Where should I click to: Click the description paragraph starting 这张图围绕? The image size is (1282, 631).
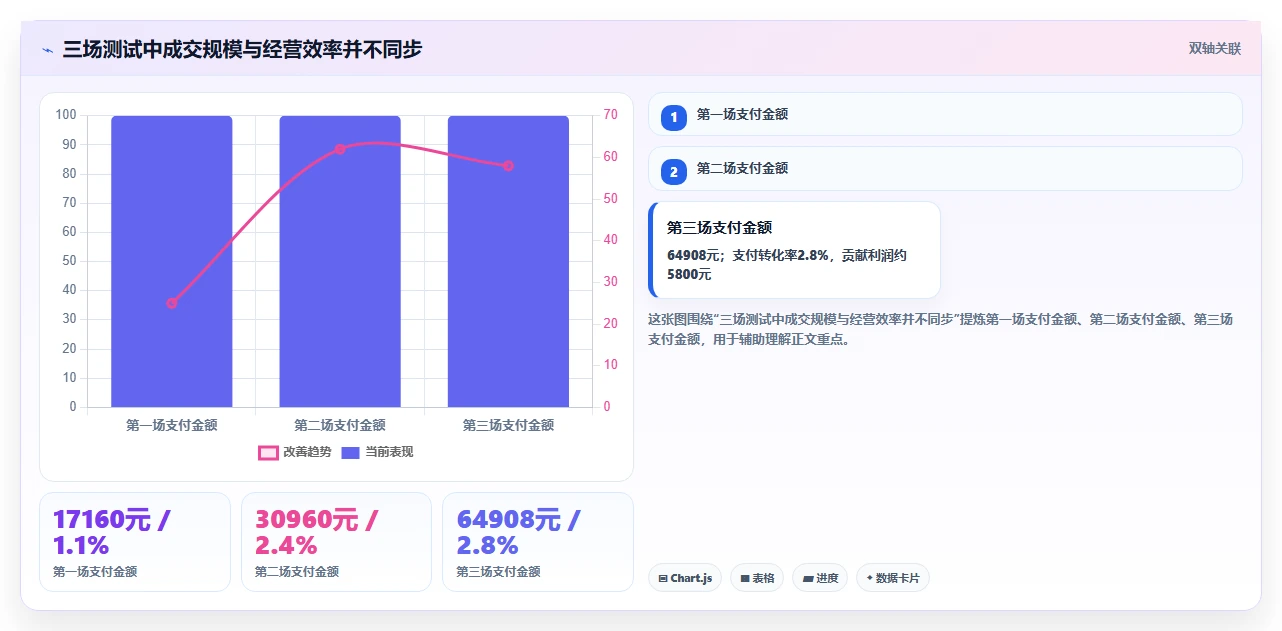tap(941, 329)
